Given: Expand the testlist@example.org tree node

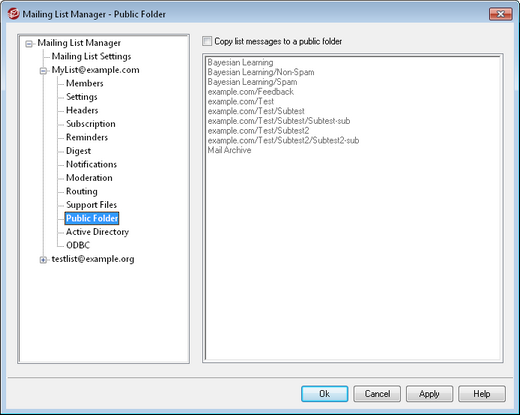Looking at the screenshot, I should click(x=43, y=260).
